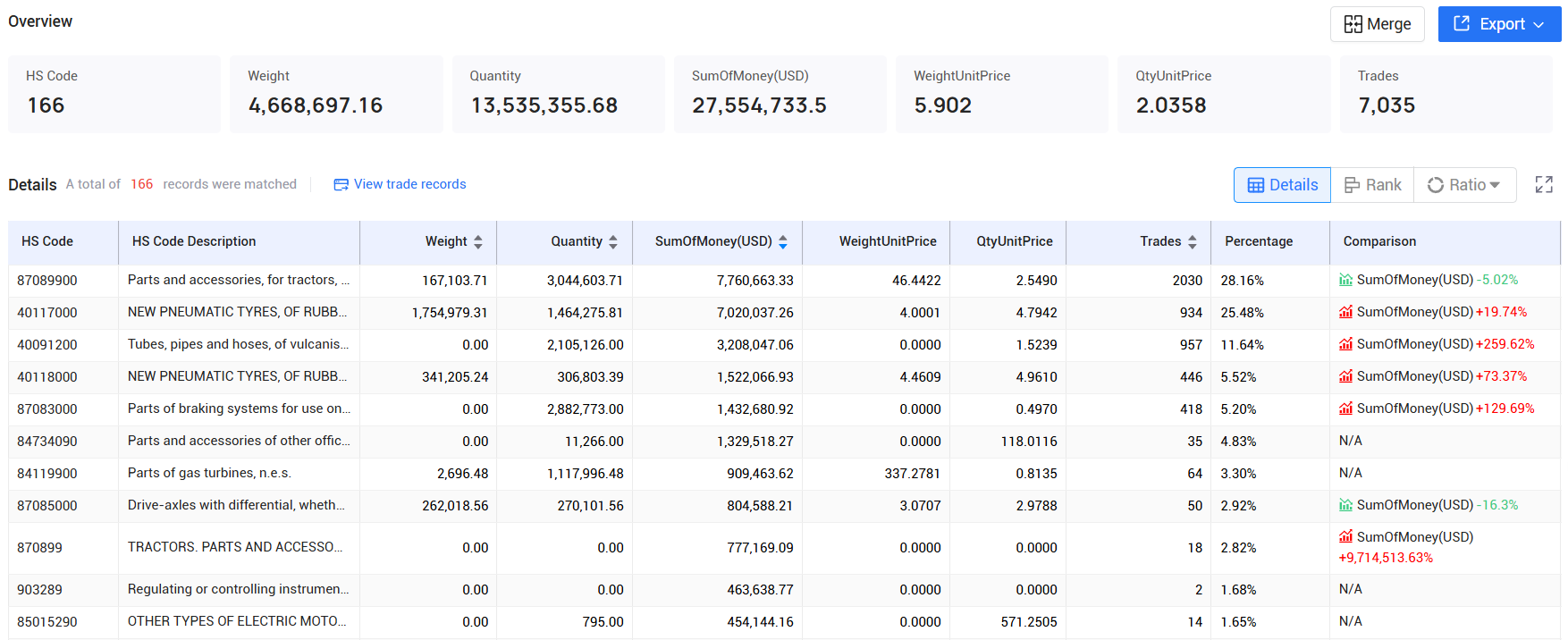Image resolution: width=1568 pixels, height=640 pixels.
Task: Click the trend chart icon for 87089900 row
Action: point(1345,280)
